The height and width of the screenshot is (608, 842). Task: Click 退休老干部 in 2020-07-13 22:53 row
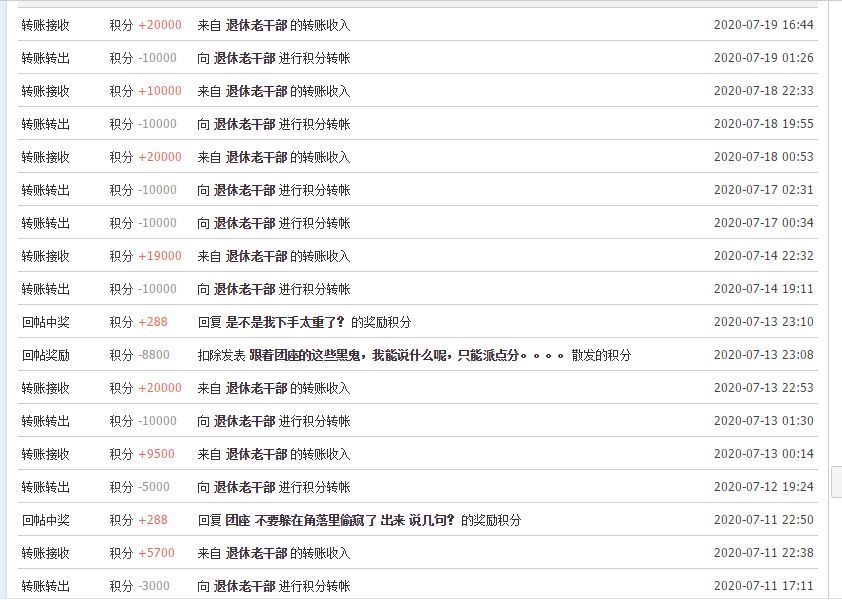256,388
